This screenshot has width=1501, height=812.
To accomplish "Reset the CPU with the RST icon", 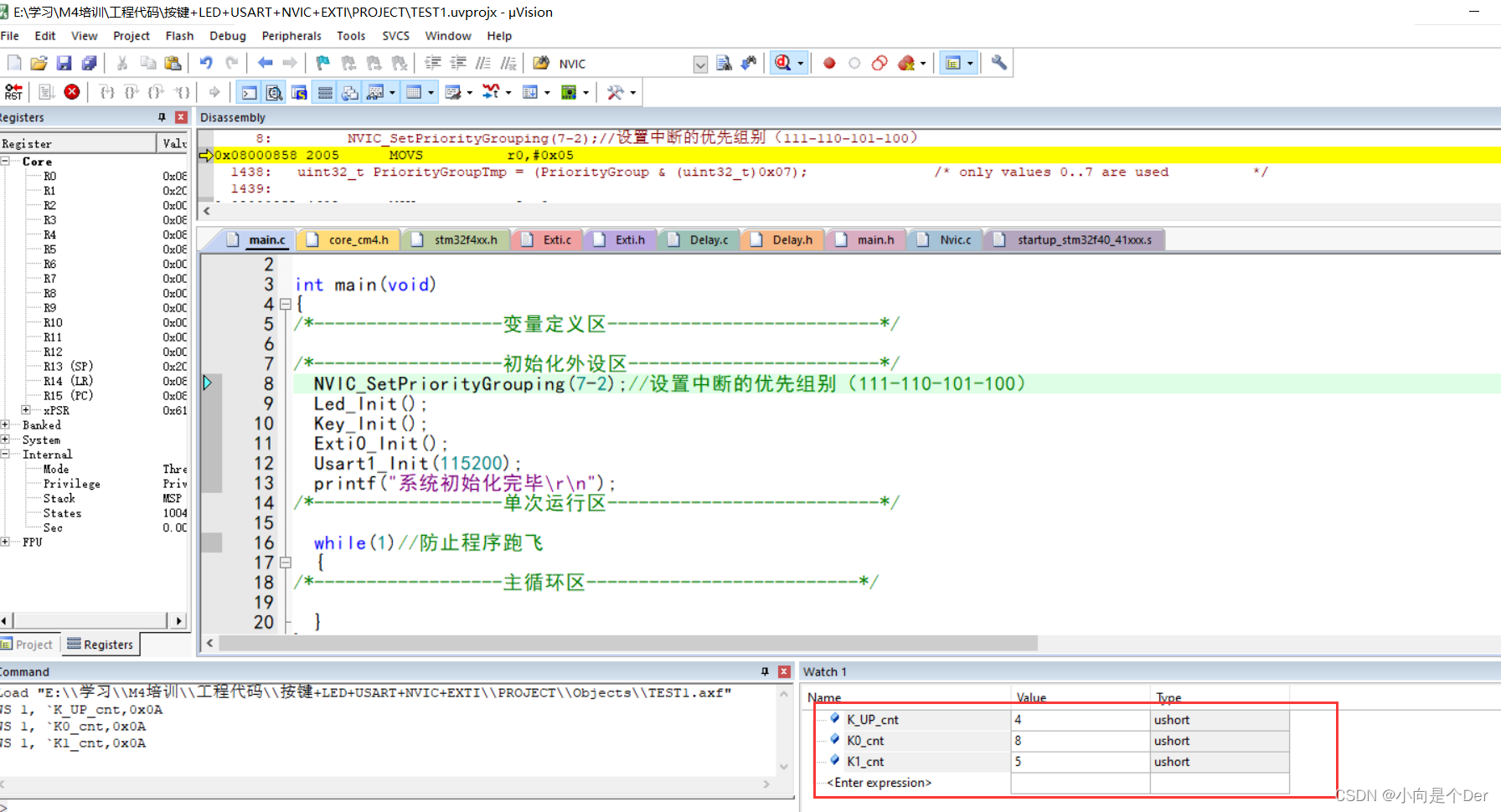I will (x=14, y=92).
